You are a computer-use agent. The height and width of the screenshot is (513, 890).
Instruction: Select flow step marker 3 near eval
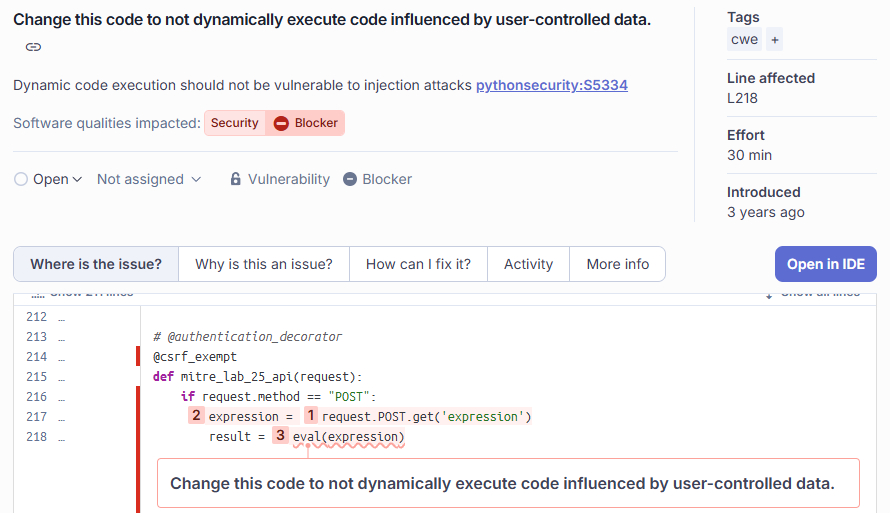[x=280, y=436]
